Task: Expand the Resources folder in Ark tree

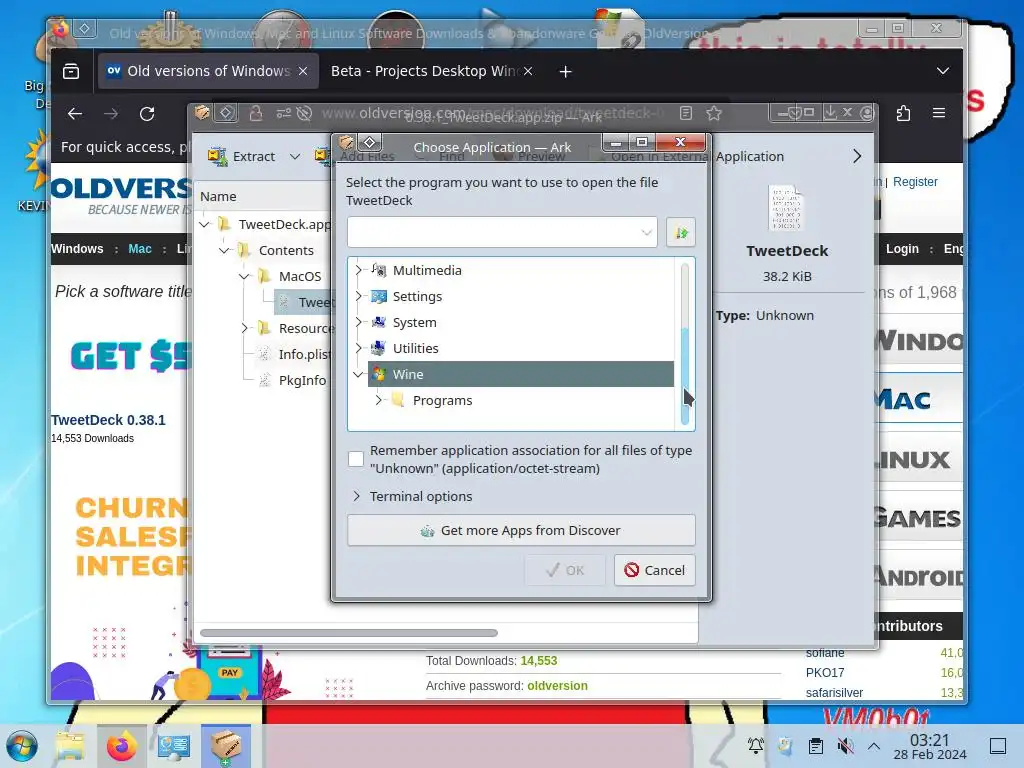Action: [245, 328]
